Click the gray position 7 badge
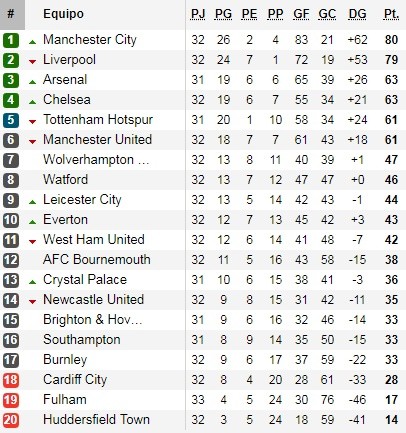 11,160
